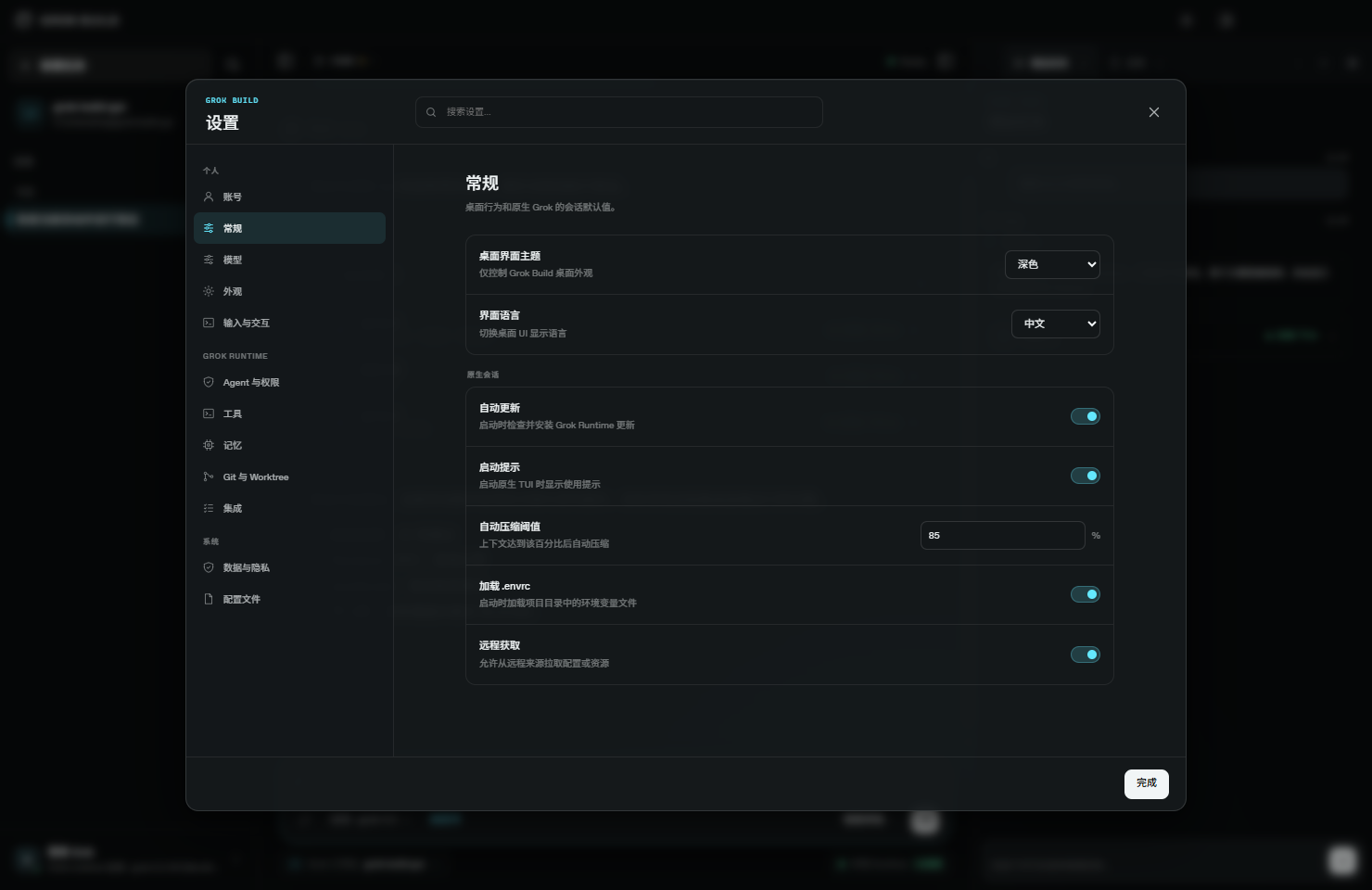Open 数据与隐私 settings
Viewport: 1372px width, 890px height.
click(289, 567)
